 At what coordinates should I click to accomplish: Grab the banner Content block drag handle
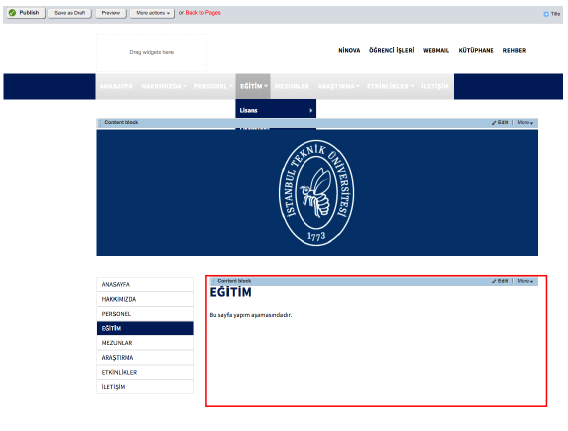click(x=100, y=123)
